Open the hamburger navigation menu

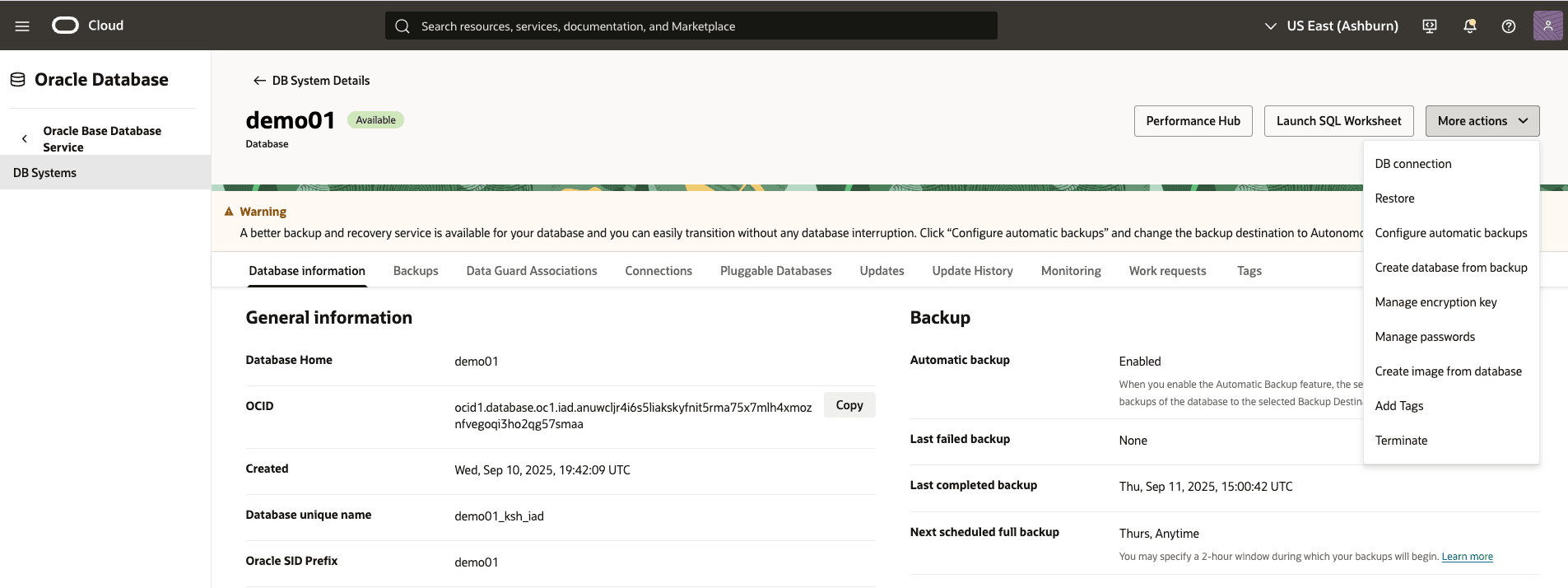[x=22, y=26]
